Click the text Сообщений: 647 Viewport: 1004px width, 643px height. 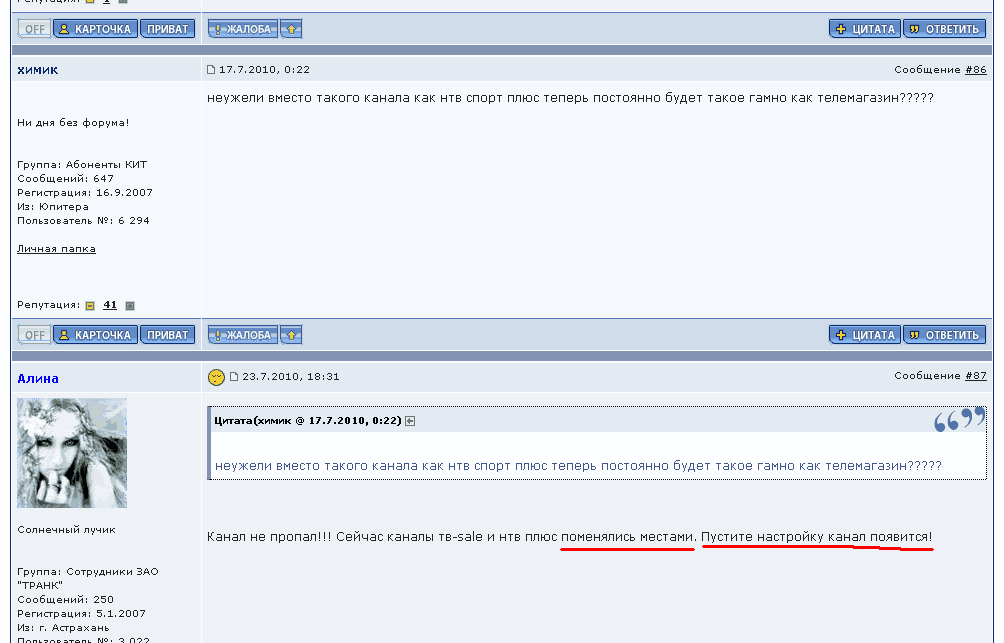(65, 179)
